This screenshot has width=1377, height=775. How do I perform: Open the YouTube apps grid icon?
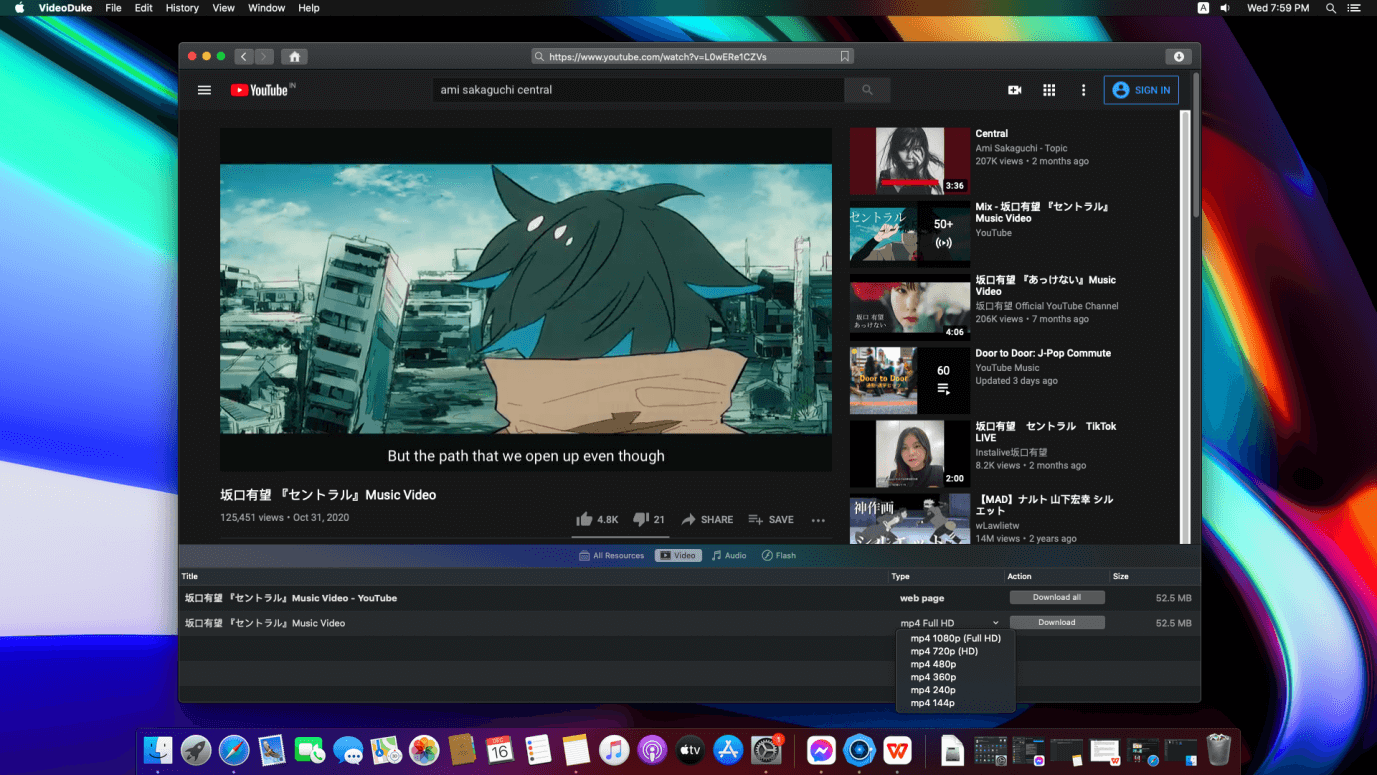(x=1049, y=90)
